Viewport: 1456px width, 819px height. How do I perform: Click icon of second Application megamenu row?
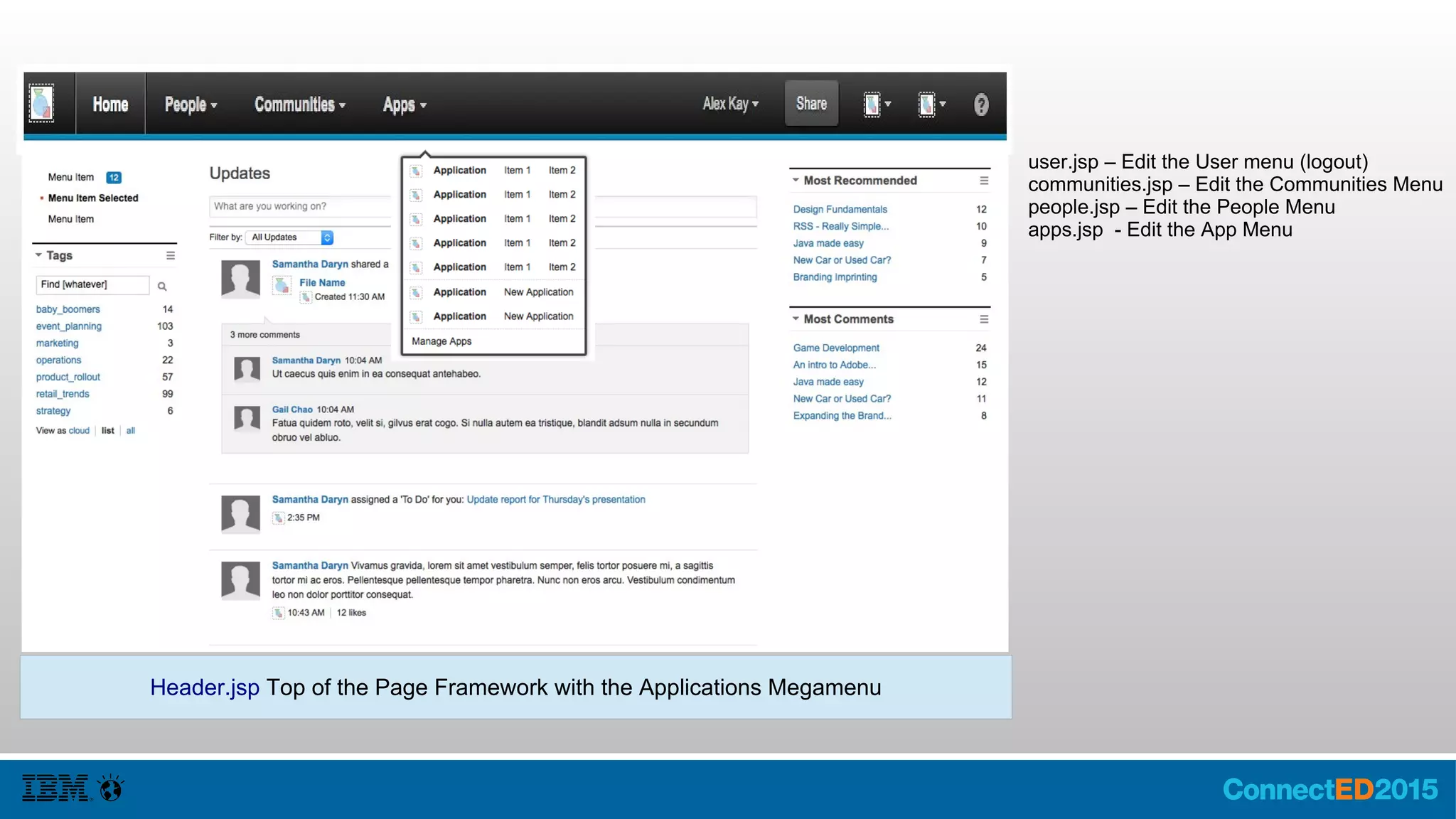point(417,195)
